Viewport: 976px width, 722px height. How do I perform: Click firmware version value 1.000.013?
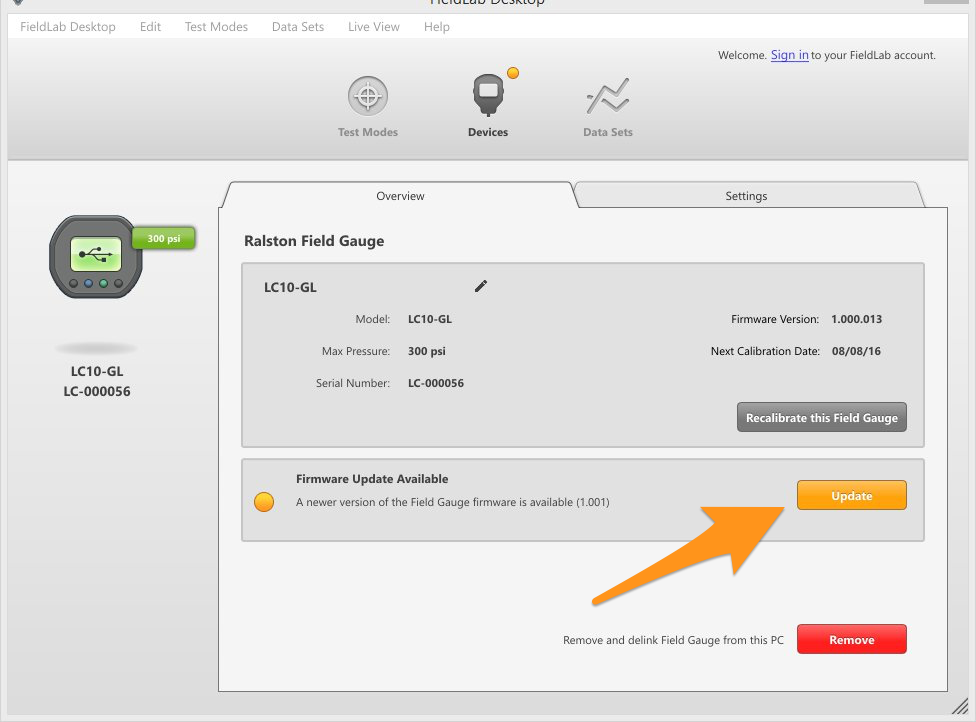pyautogui.click(x=856, y=319)
